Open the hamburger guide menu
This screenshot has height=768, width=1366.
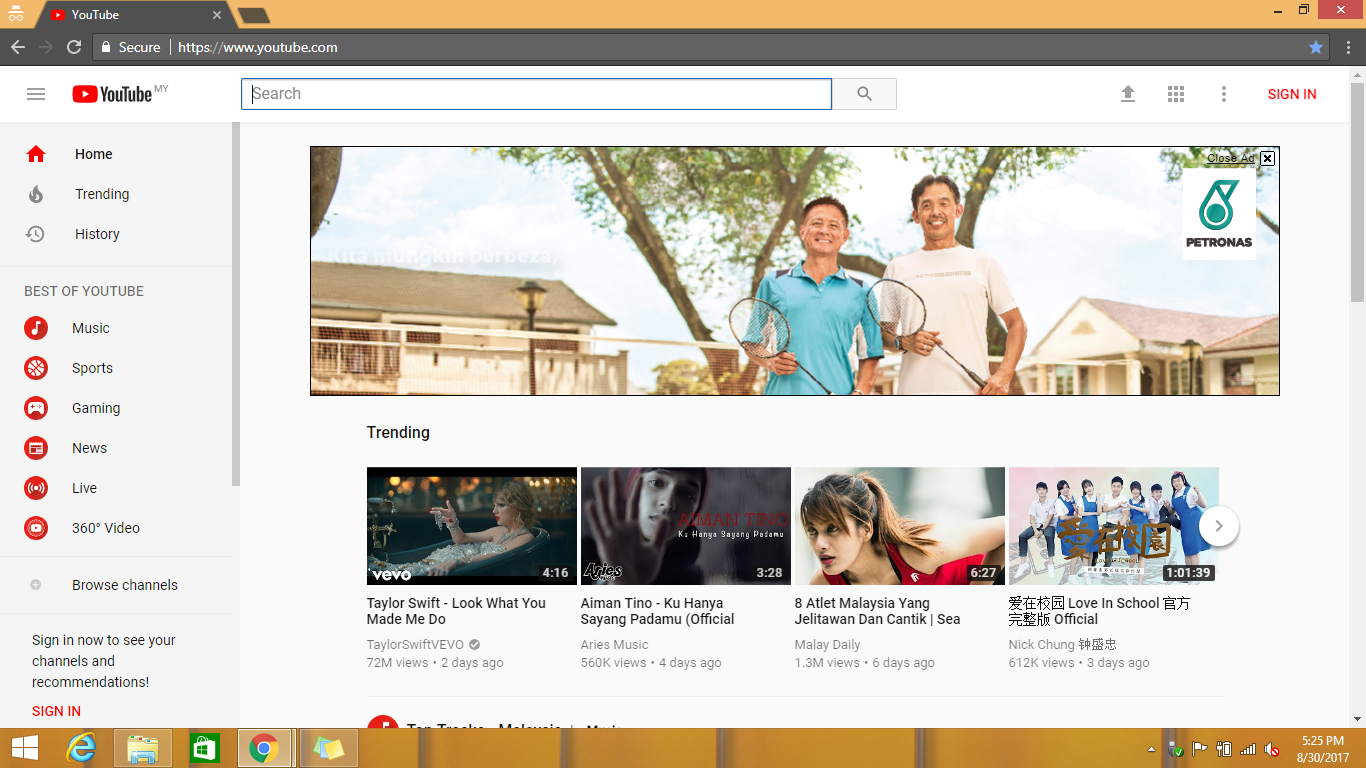point(36,94)
